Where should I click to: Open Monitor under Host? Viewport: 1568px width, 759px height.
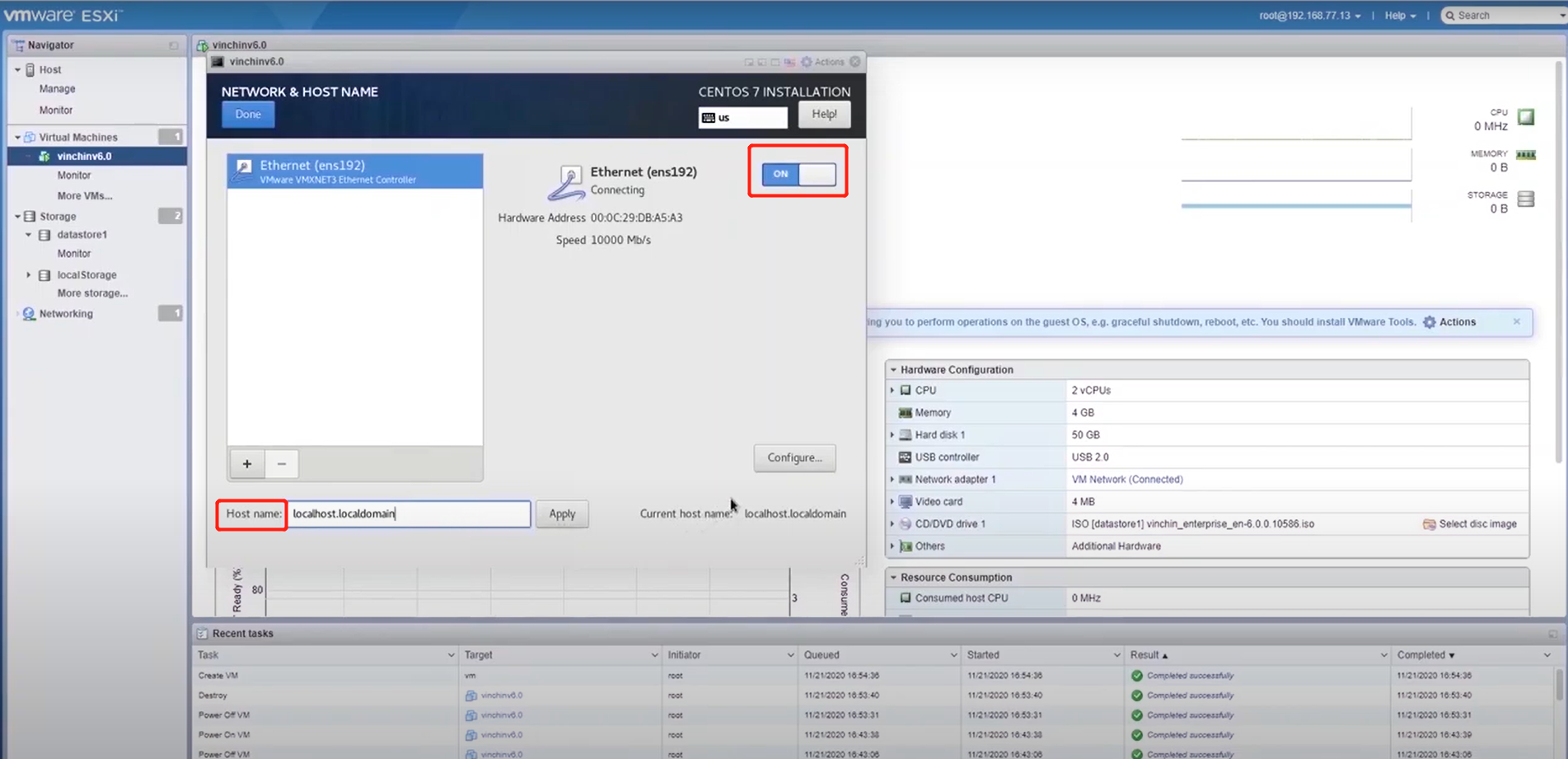(56, 110)
